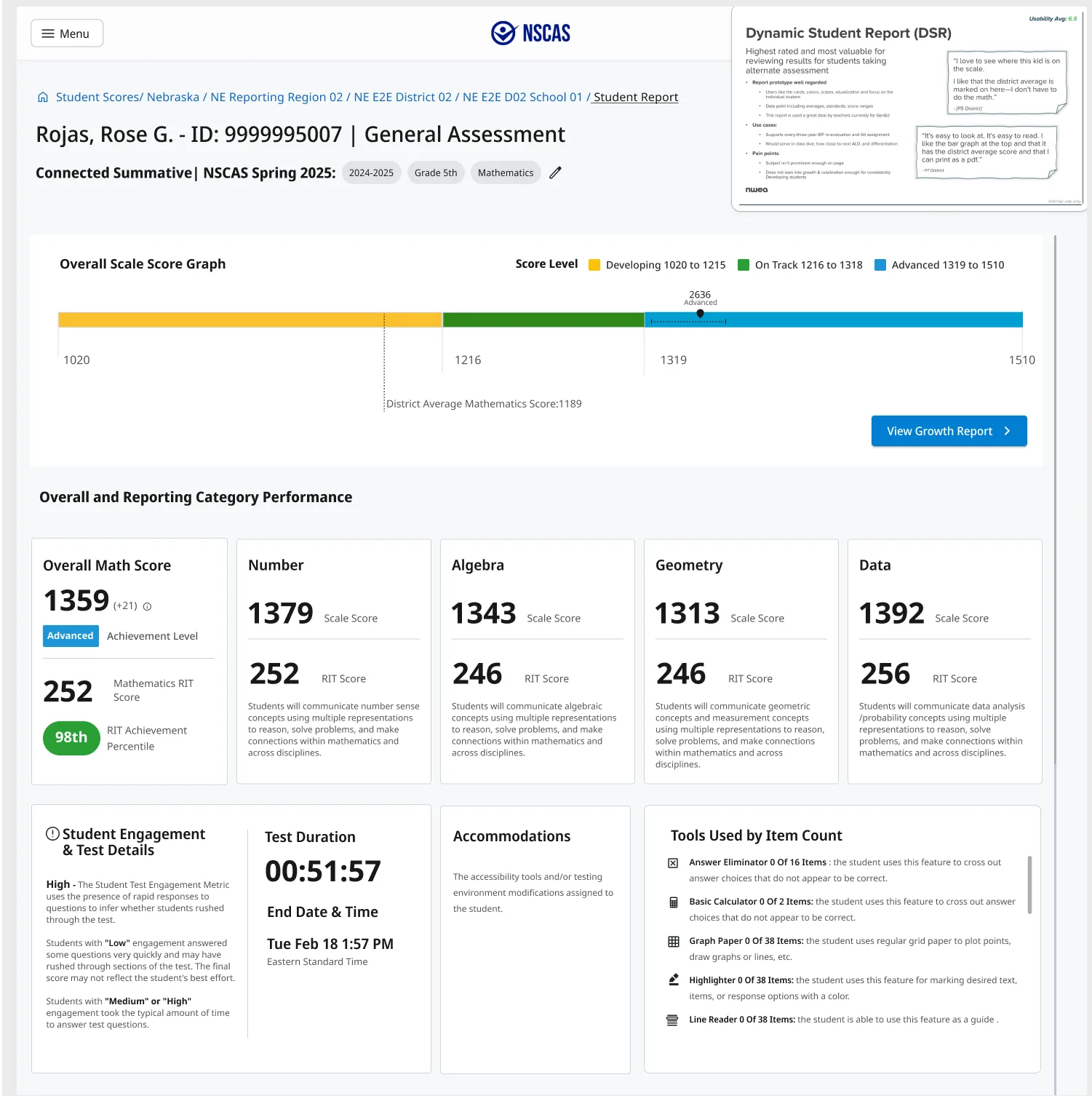Click the yellow Developing segment of score bar
The image size is (1092, 1096).
click(x=250, y=319)
